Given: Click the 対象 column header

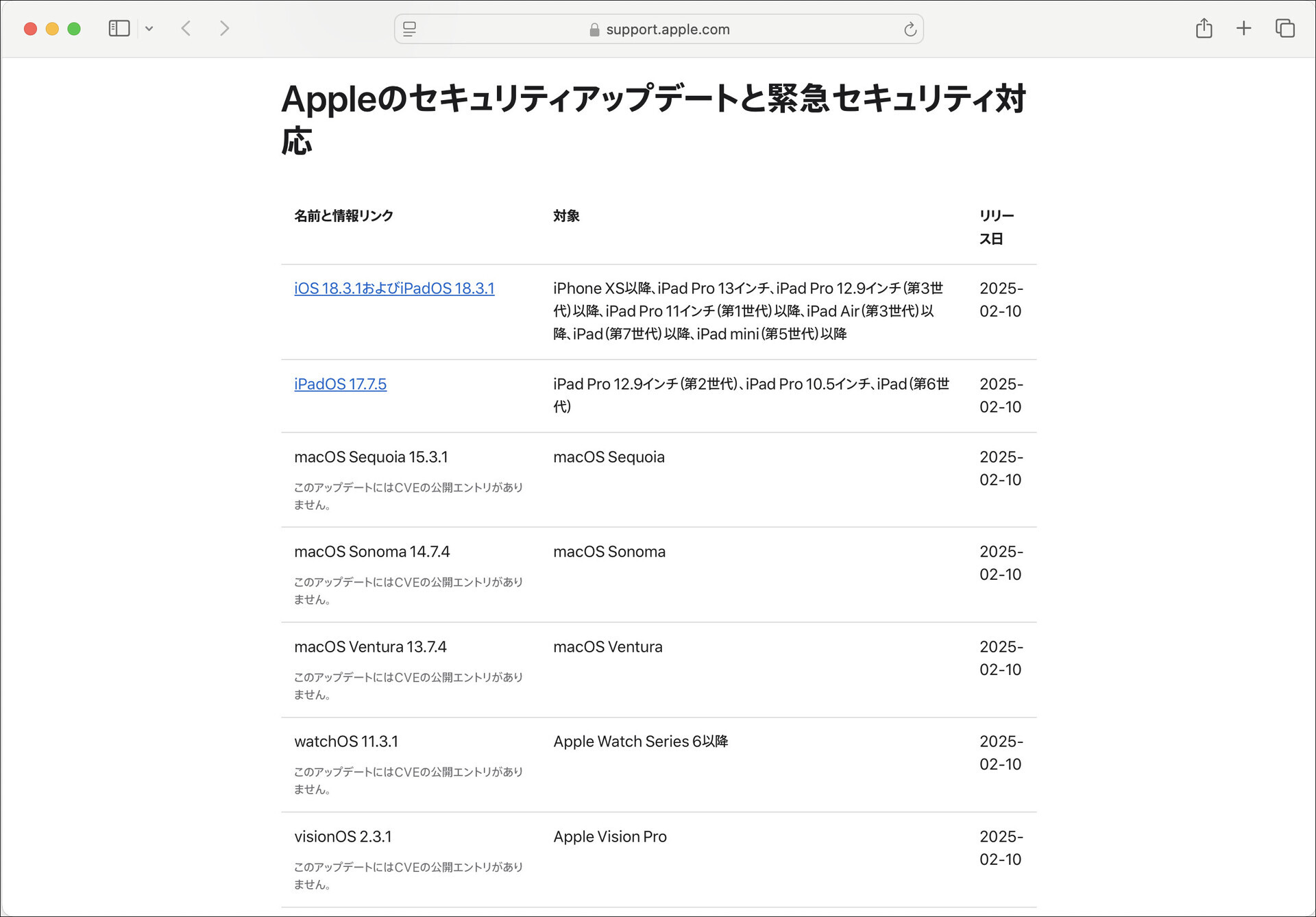Looking at the screenshot, I should (566, 216).
